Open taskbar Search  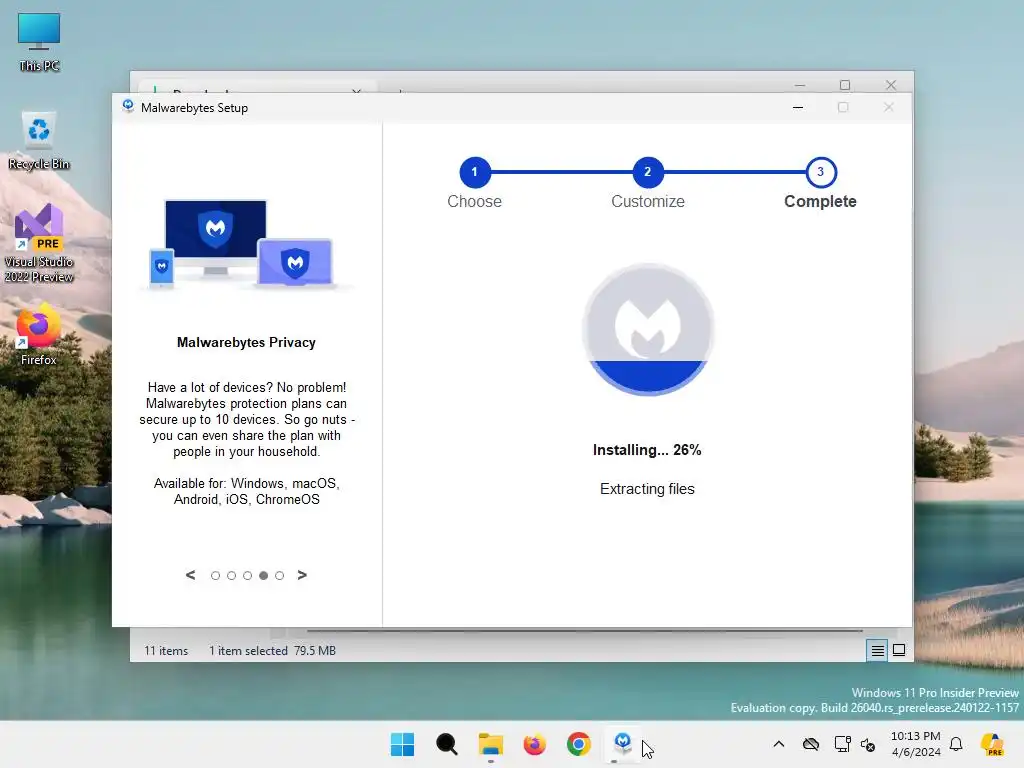[447, 744]
